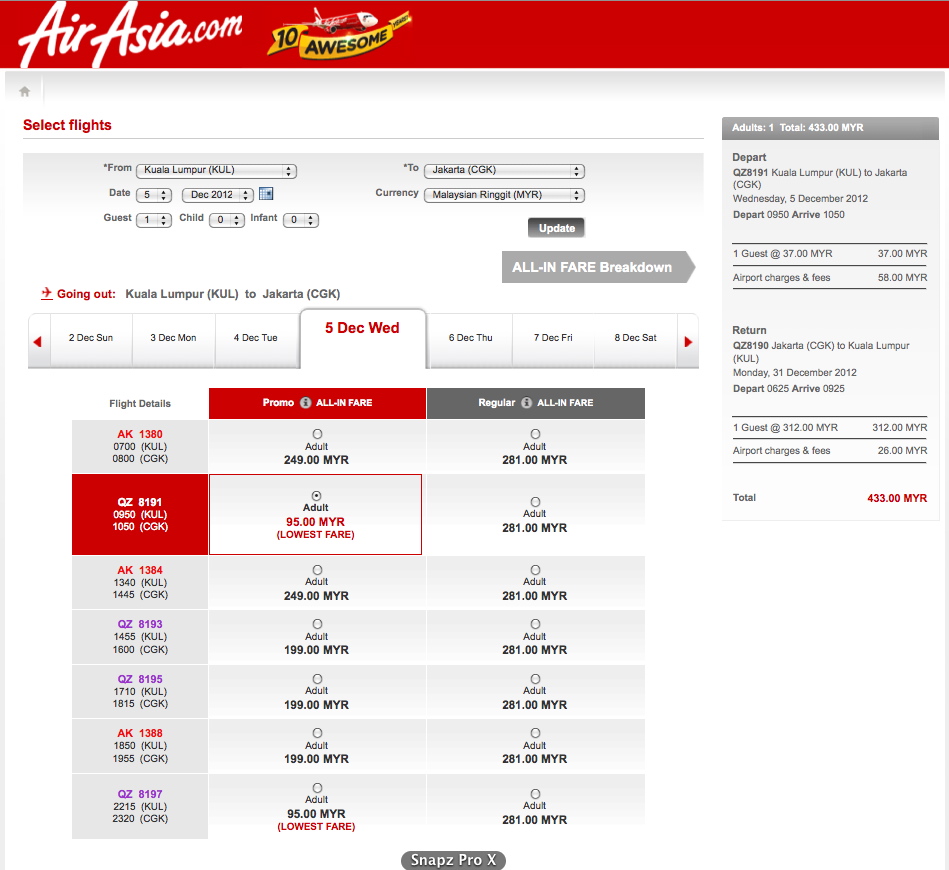Viewport: 949px width, 870px height.
Task: Select the 5 Dec Wed tab
Action: click(x=363, y=338)
